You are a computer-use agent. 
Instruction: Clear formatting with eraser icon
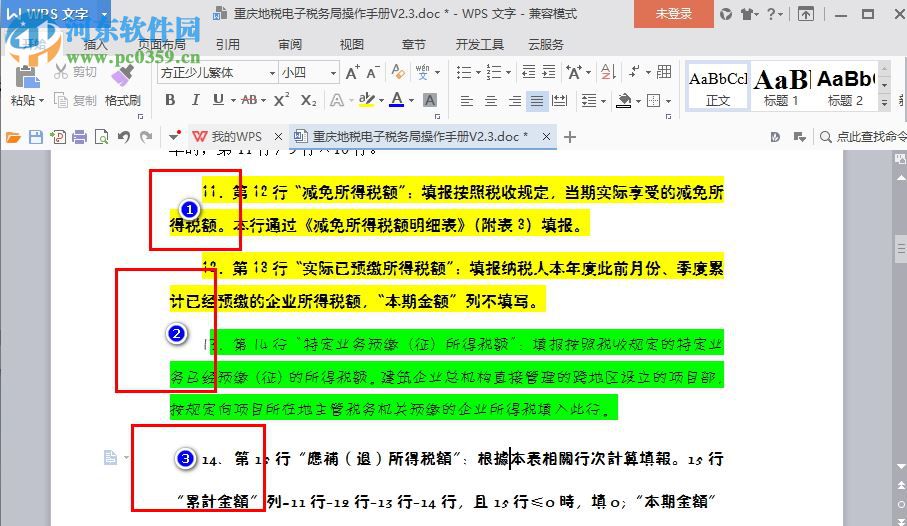click(398, 72)
